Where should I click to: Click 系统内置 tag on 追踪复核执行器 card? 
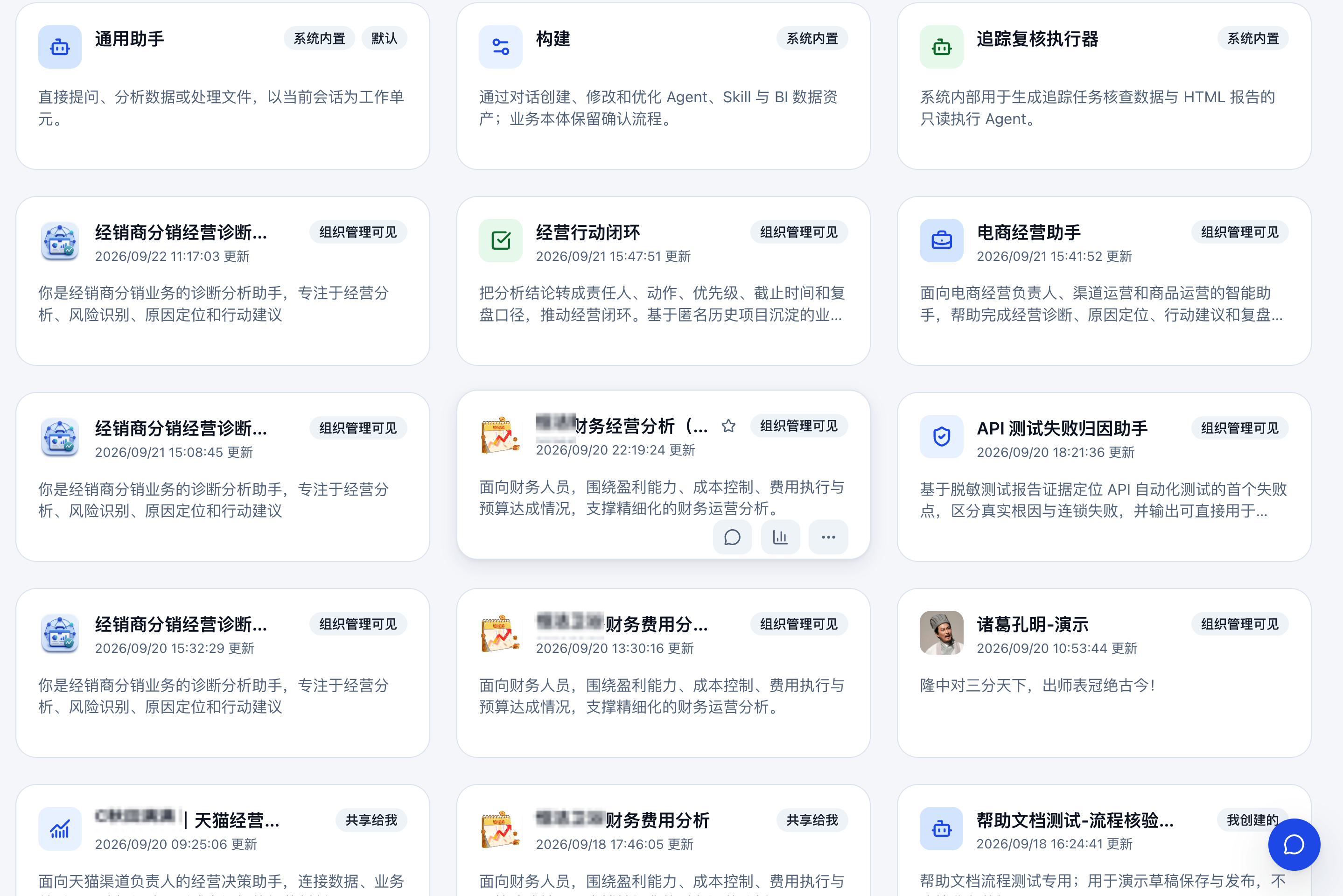[1253, 38]
